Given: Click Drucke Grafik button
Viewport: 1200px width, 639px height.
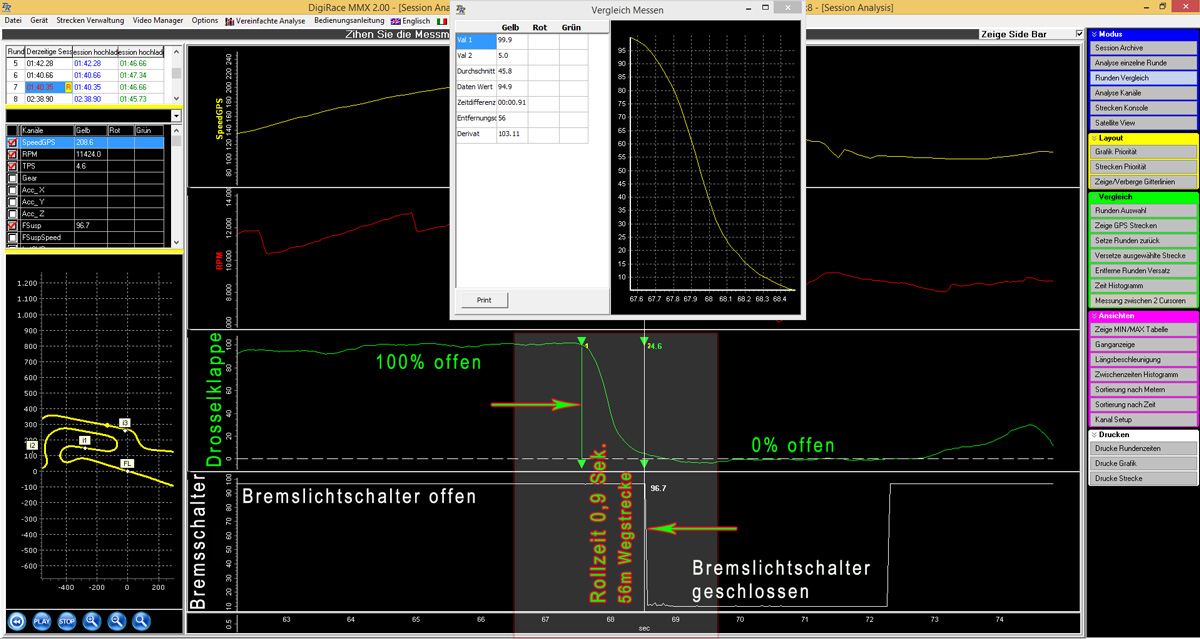Looking at the screenshot, I should pyautogui.click(x=1143, y=464).
